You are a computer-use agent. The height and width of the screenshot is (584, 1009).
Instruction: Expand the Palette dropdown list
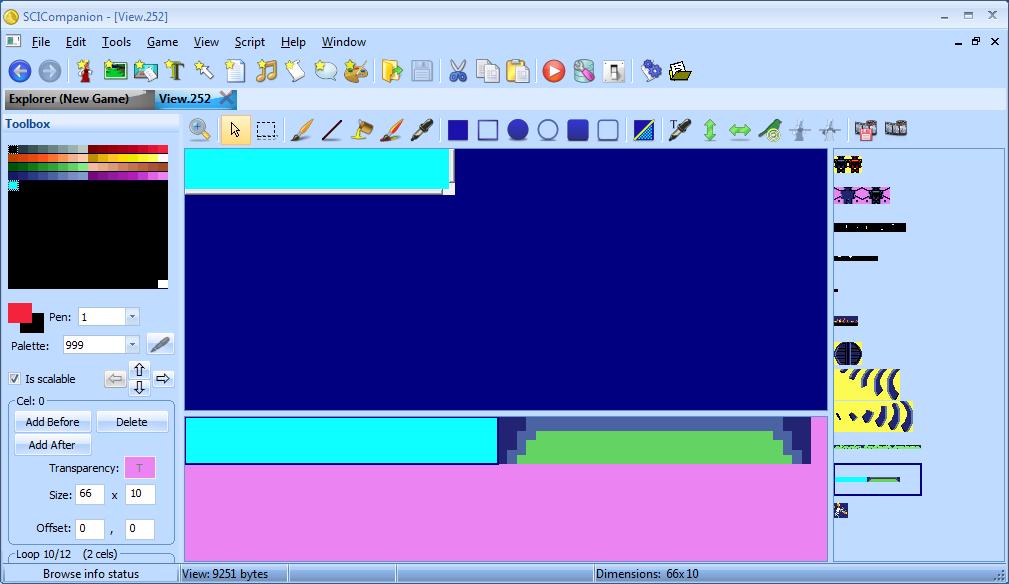tap(132, 345)
